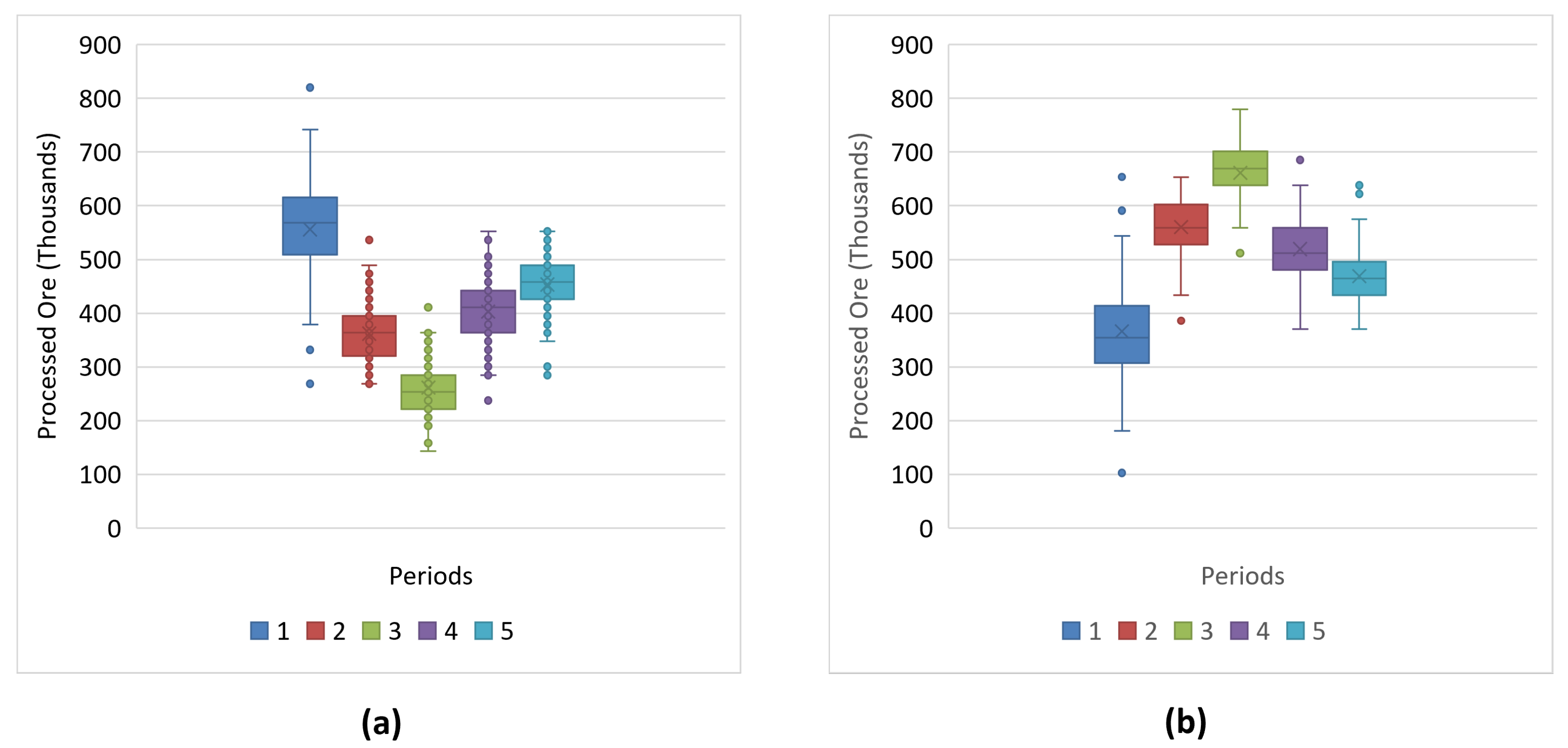1568x748 pixels.
Task: Select the Processed Ore axis title in chart (b)
Action: (859, 286)
